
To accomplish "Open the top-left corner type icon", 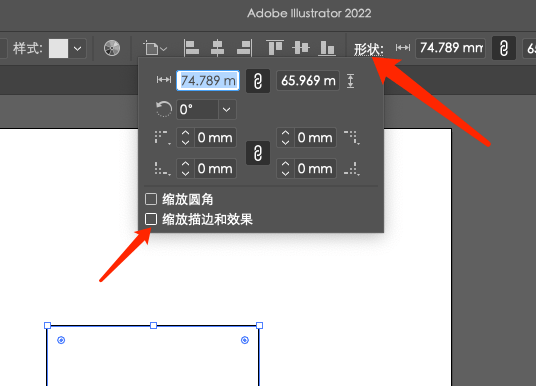I will (x=162, y=137).
